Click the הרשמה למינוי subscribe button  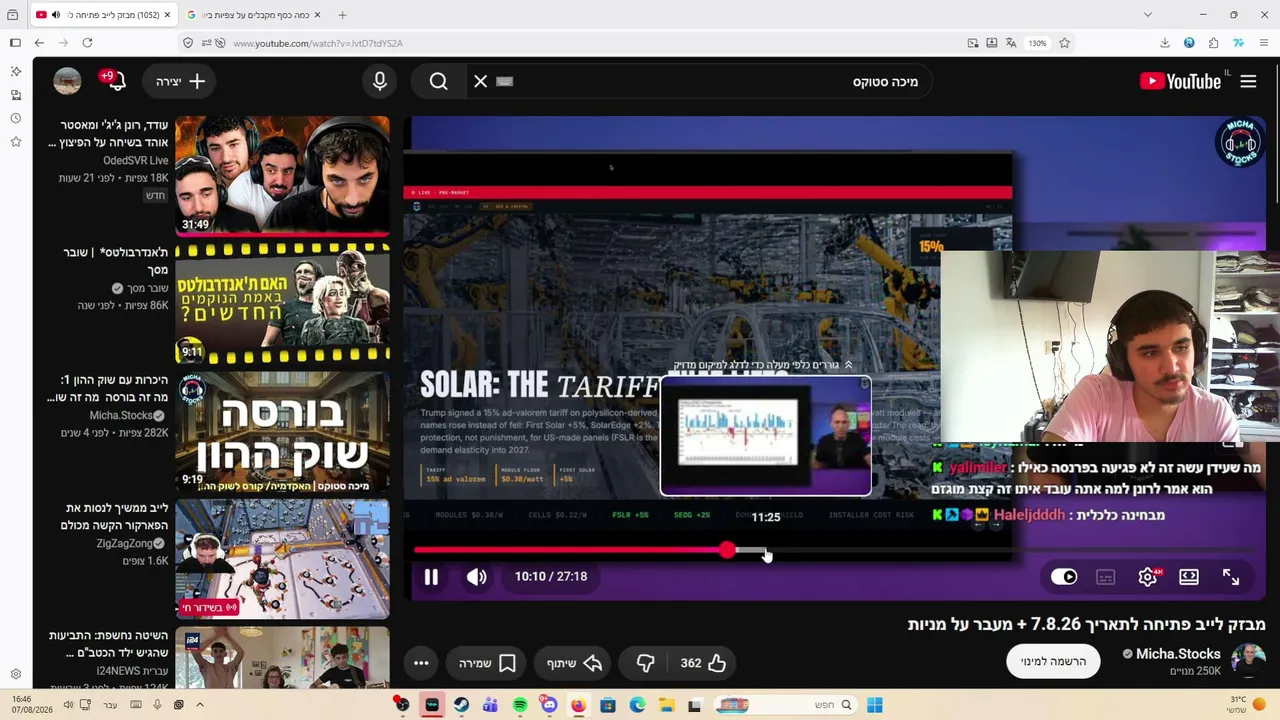(x=1053, y=661)
